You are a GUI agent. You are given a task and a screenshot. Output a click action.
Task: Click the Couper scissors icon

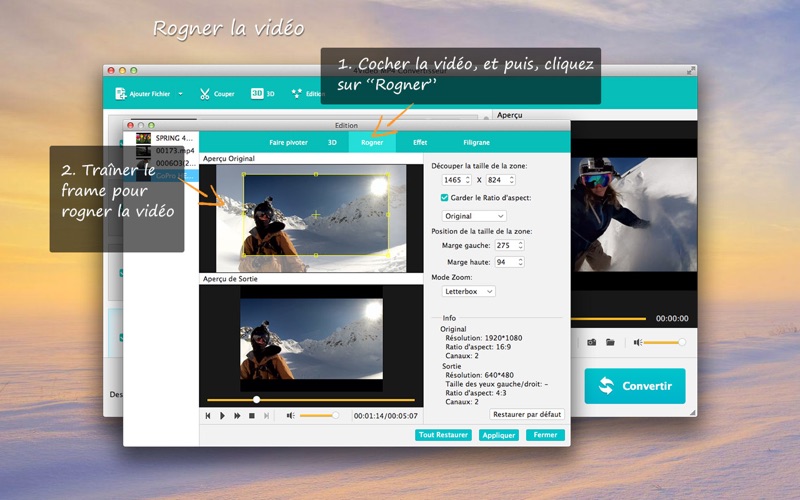click(x=205, y=94)
